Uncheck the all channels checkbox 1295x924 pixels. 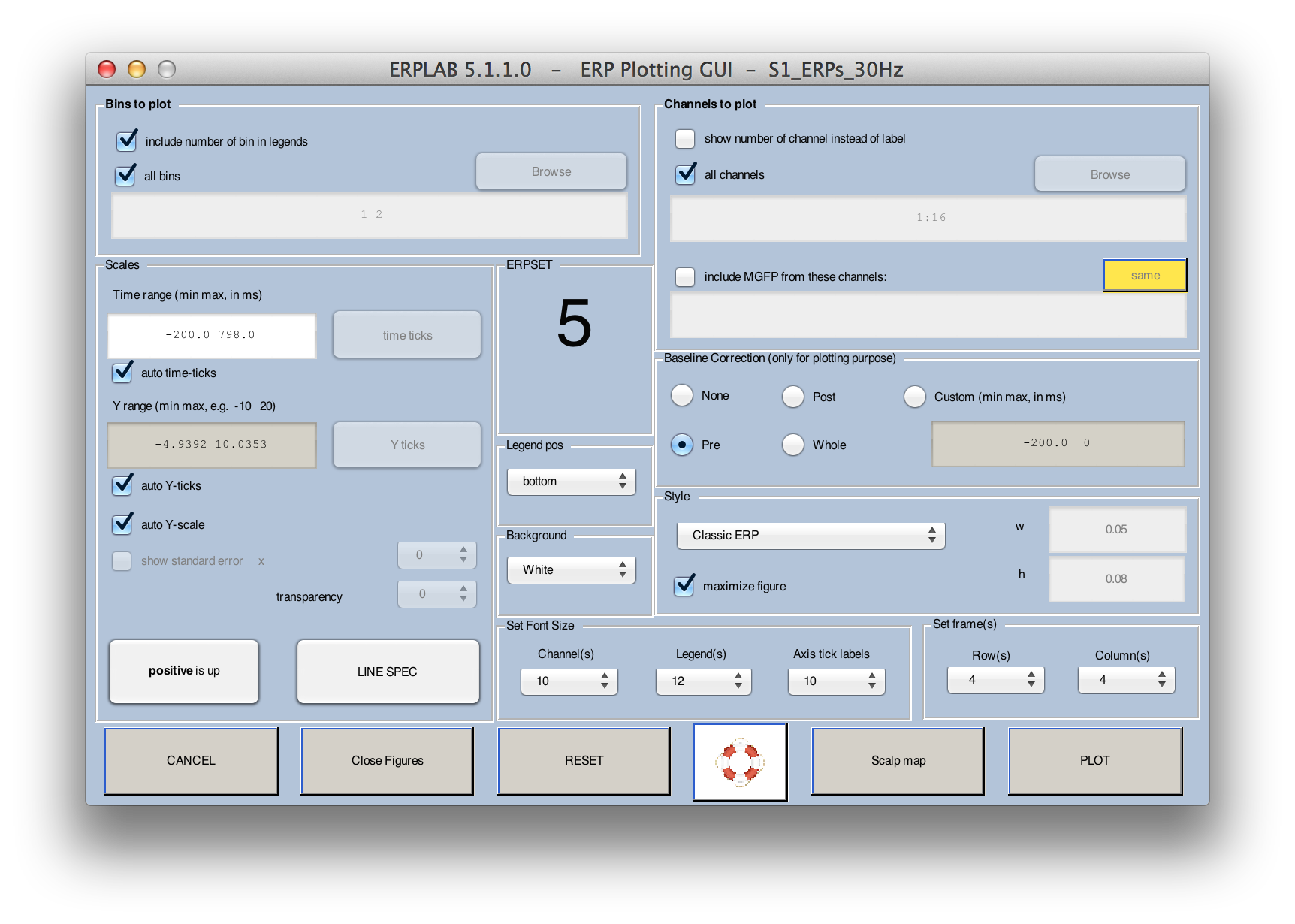coord(685,174)
